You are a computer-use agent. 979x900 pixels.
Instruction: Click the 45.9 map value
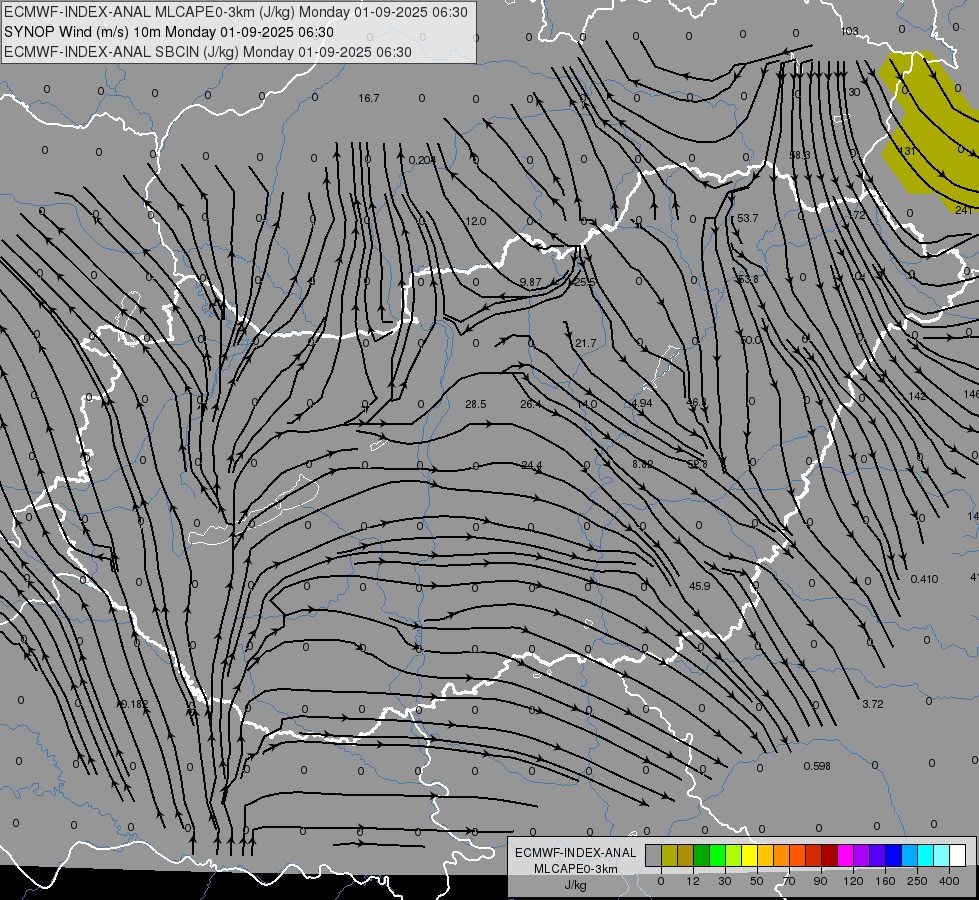pos(699,586)
